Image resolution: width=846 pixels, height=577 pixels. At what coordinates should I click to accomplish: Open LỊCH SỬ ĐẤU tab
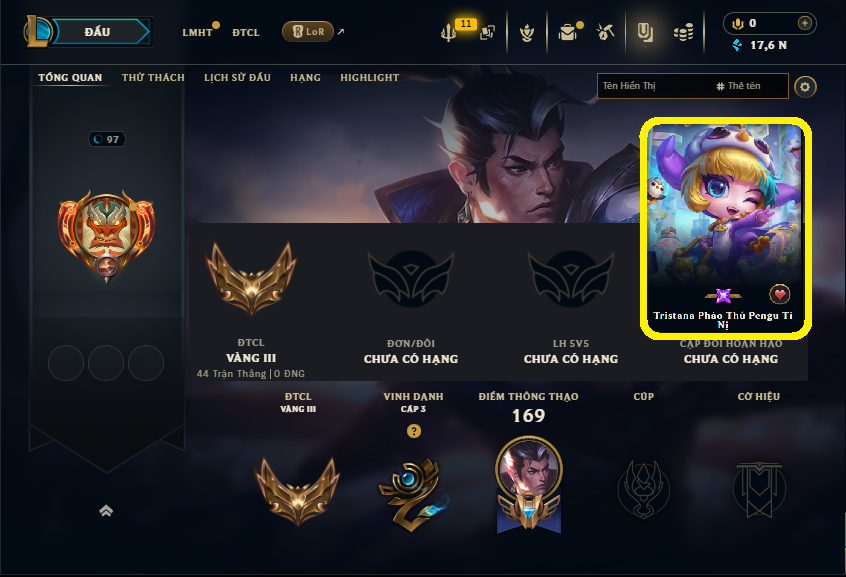pos(237,78)
